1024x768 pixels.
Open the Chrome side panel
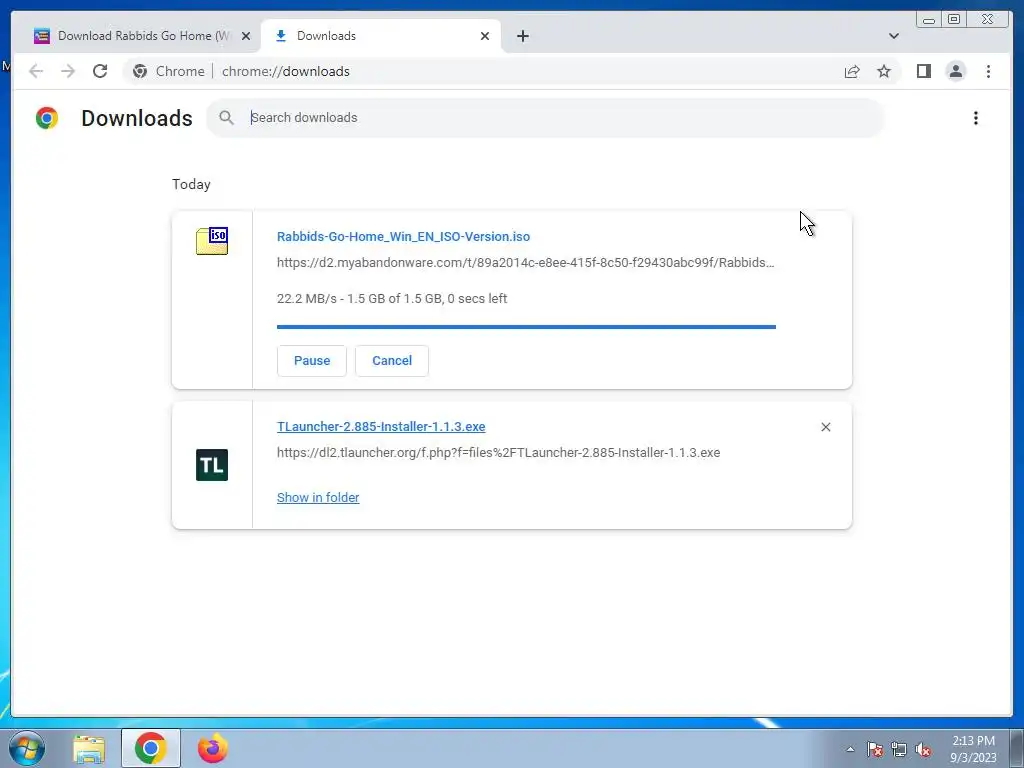pyautogui.click(x=923, y=71)
